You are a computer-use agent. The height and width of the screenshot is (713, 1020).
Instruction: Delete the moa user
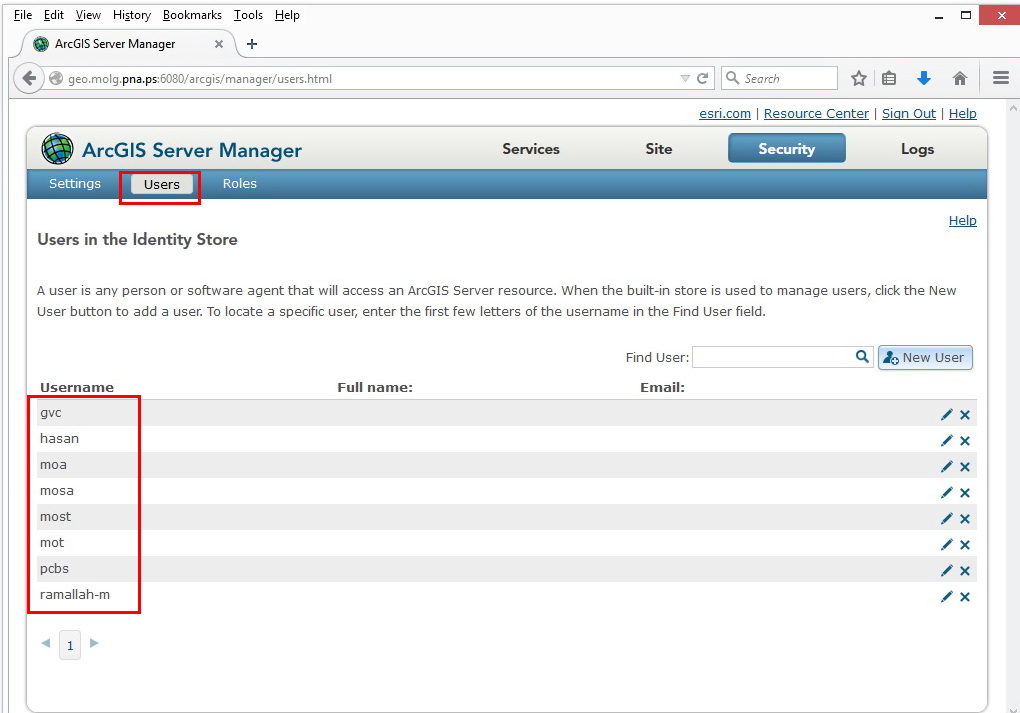[965, 466]
